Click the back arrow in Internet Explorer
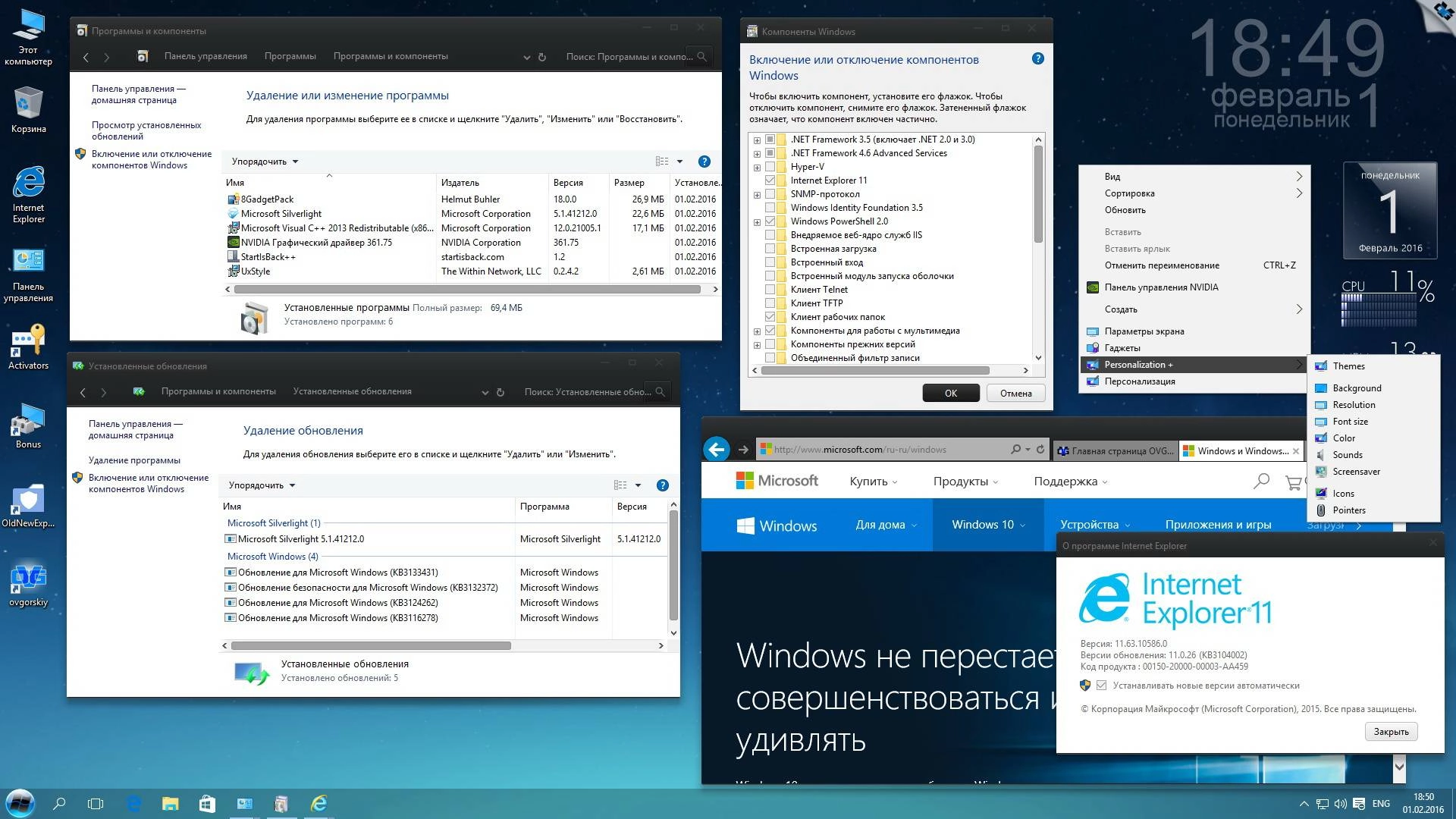This screenshot has height=819, width=1456. [x=716, y=450]
